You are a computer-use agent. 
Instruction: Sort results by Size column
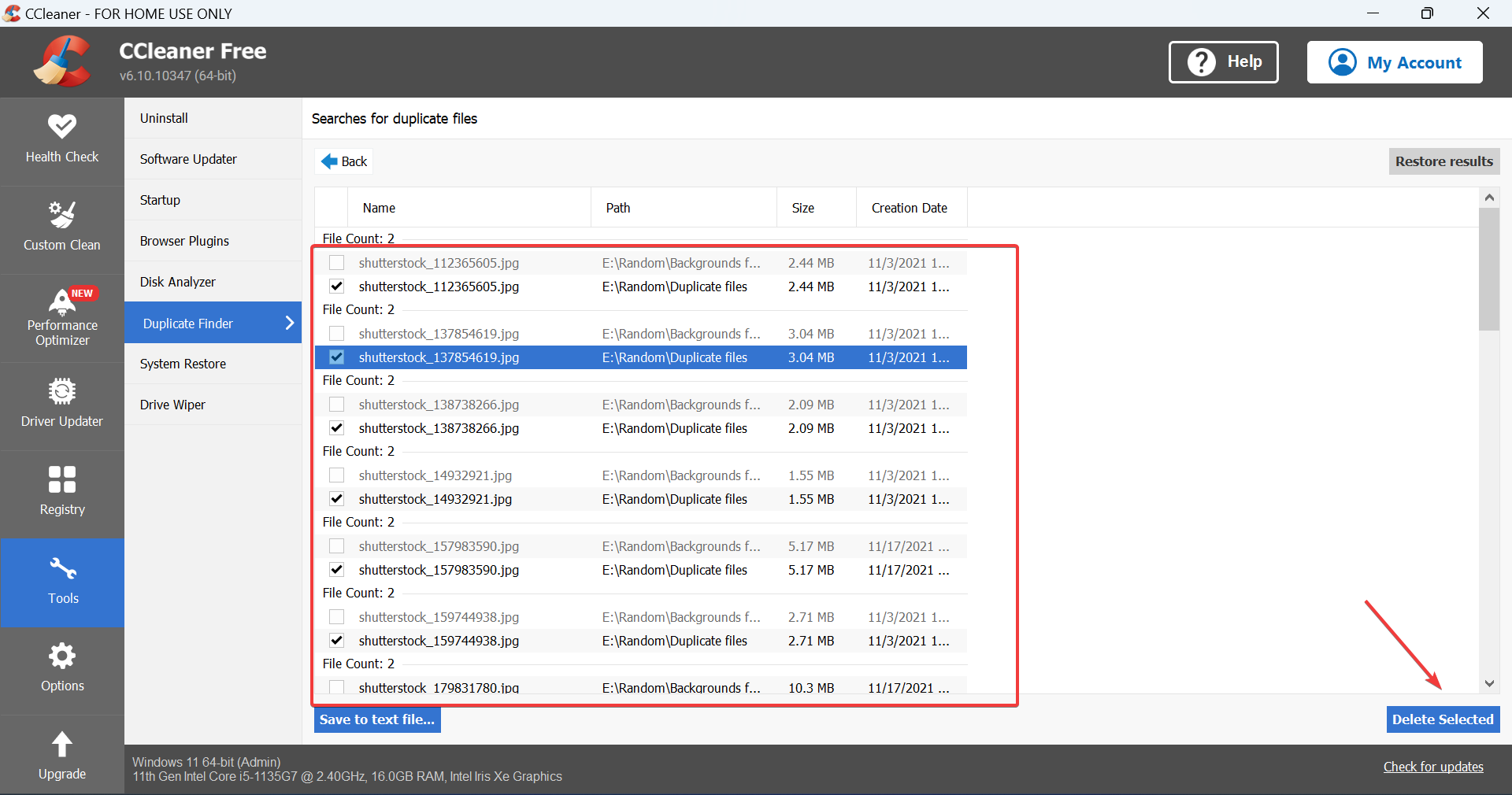pyautogui.click(x=817, y=208)
